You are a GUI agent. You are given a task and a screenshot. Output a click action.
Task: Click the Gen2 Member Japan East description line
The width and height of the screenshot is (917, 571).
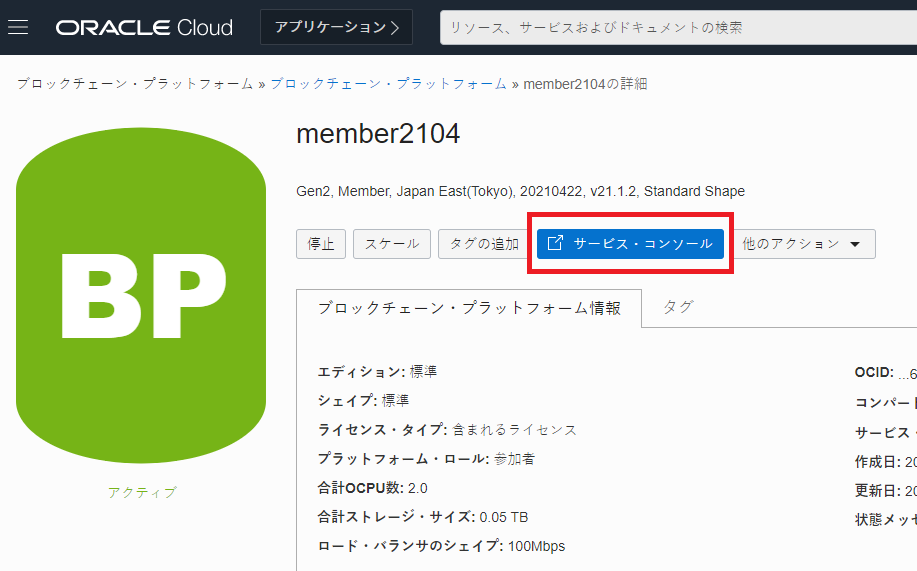520,191
